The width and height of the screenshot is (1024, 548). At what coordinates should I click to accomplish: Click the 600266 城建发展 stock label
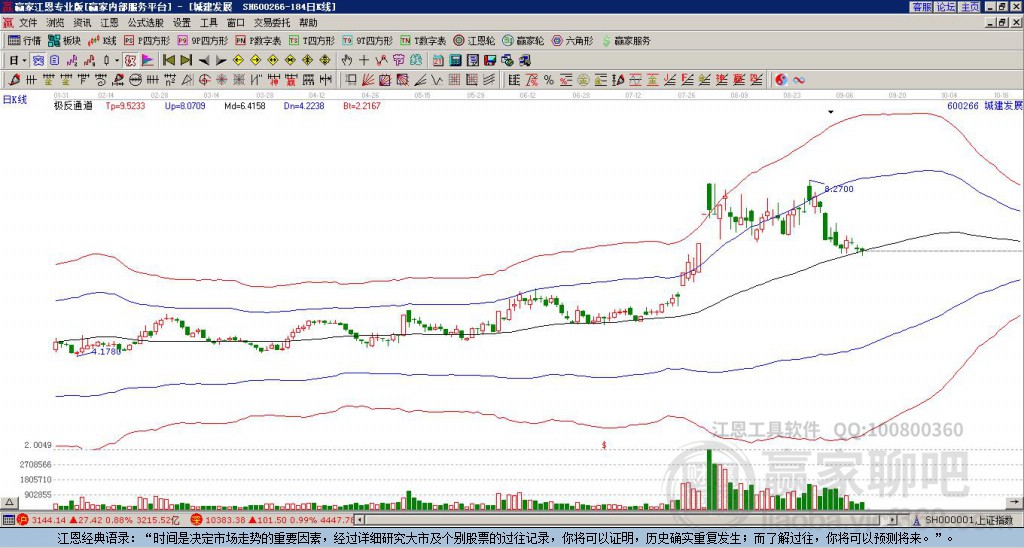(x=985, y=105)
